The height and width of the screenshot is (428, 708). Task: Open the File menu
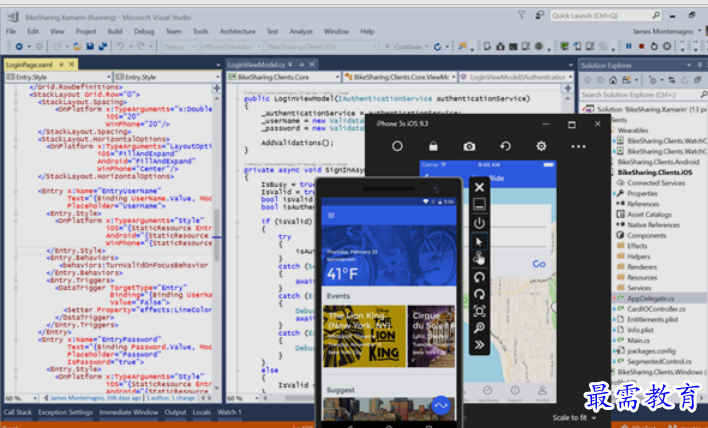point(11,32)
